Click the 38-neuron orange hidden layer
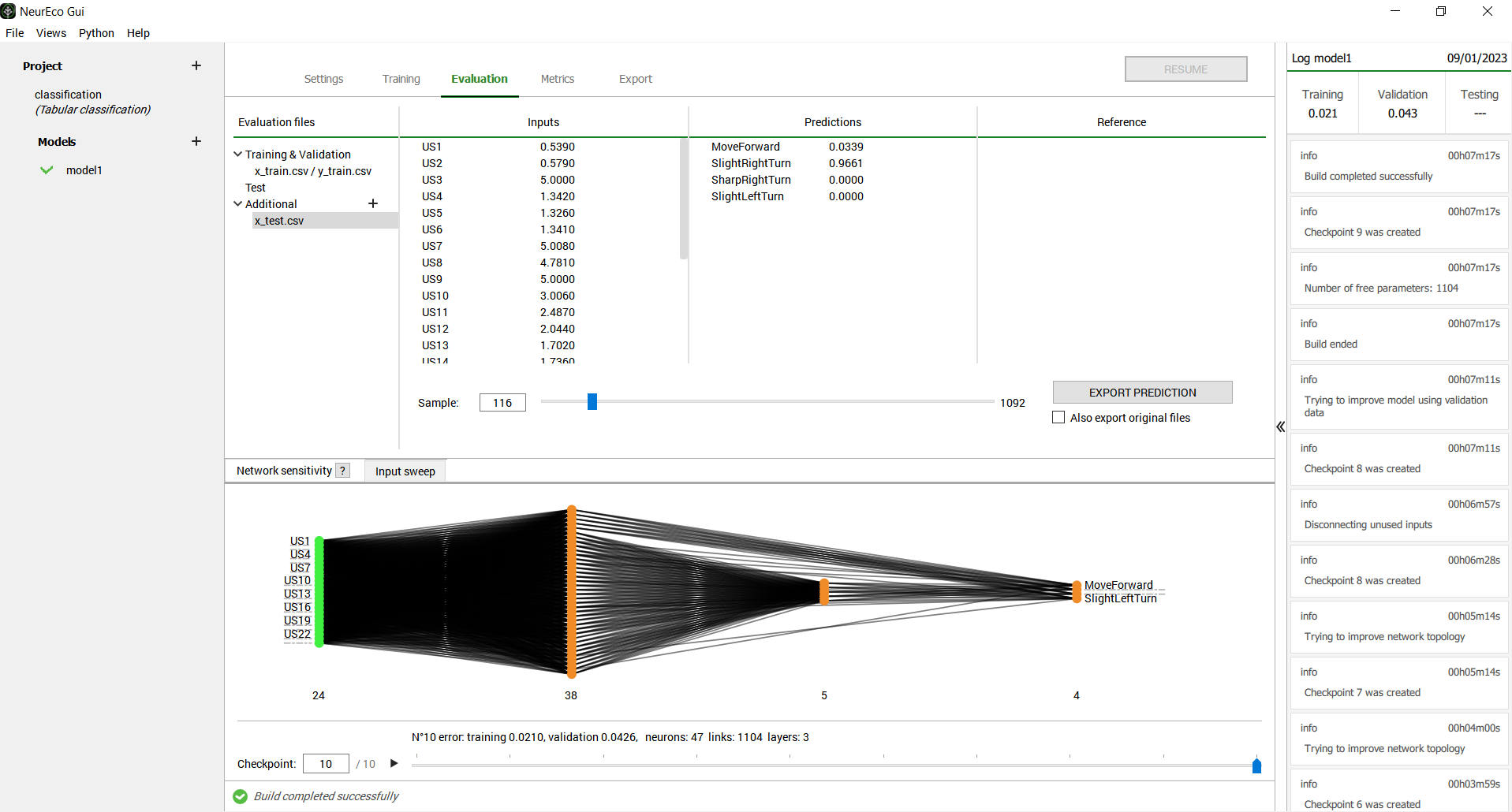 coord(572,592)
